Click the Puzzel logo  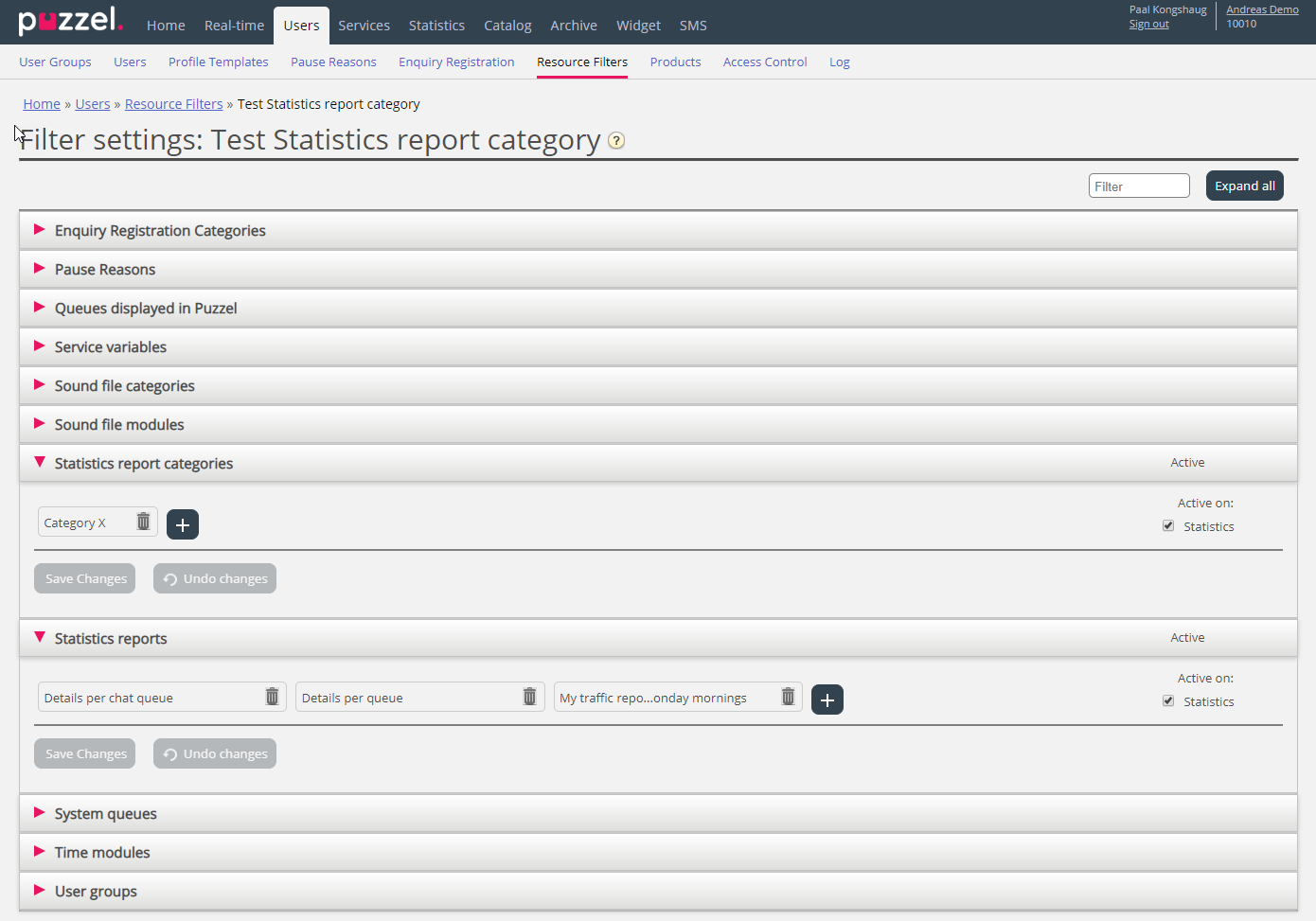coord(70,21)
